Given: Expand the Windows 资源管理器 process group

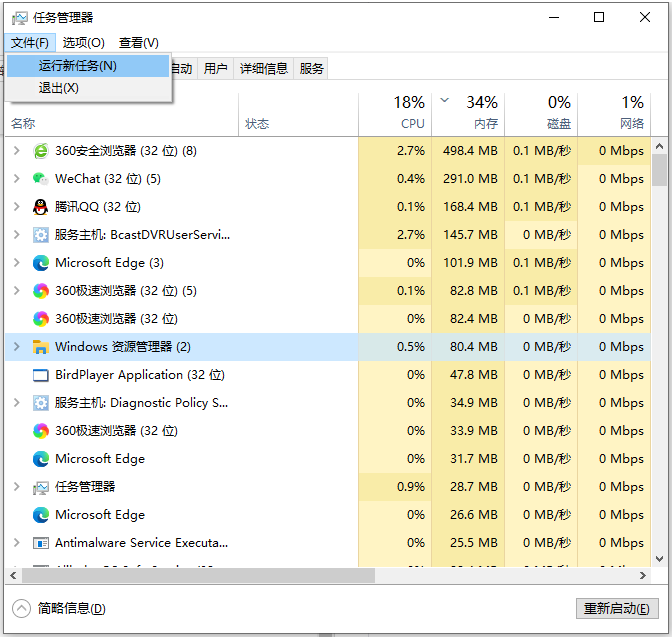Looking at the screenshot, I should (16, 347).
